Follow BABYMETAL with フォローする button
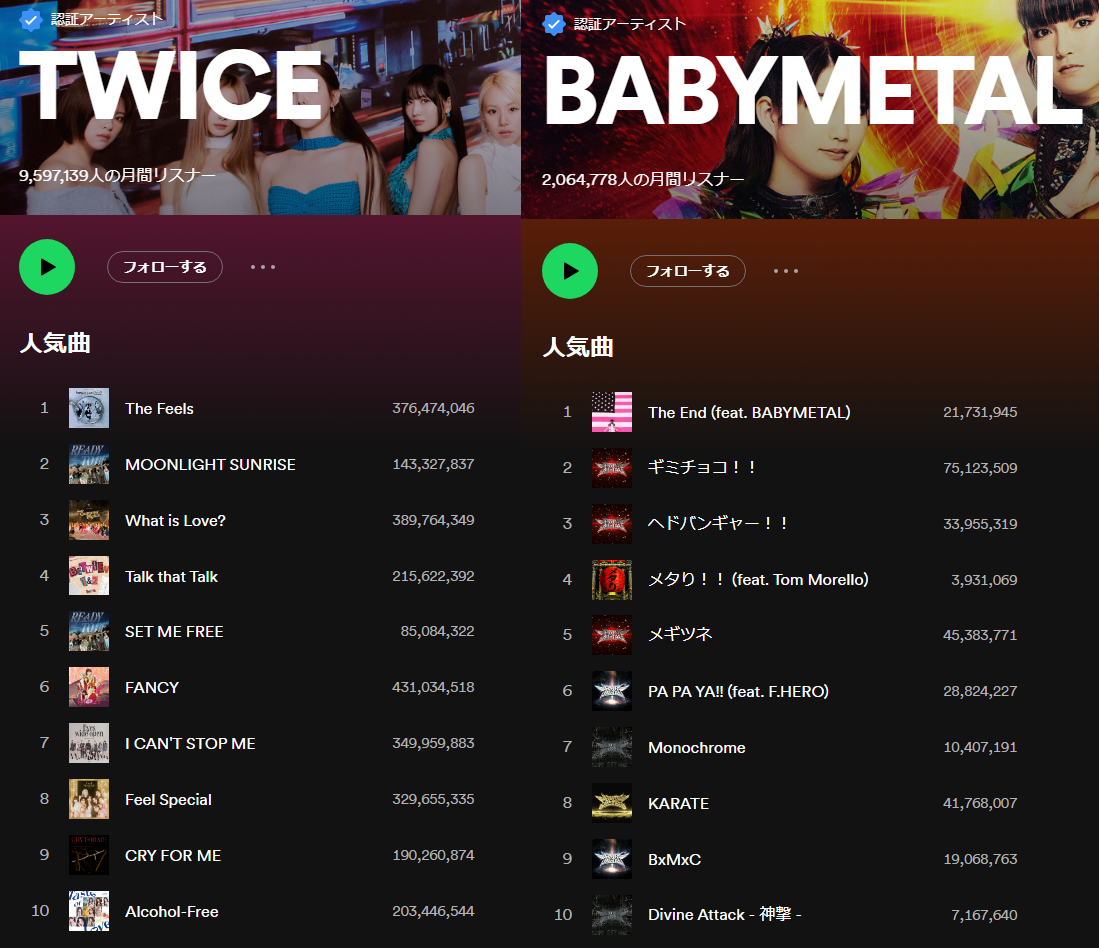The image size is (1099, 948). (688, 271)
